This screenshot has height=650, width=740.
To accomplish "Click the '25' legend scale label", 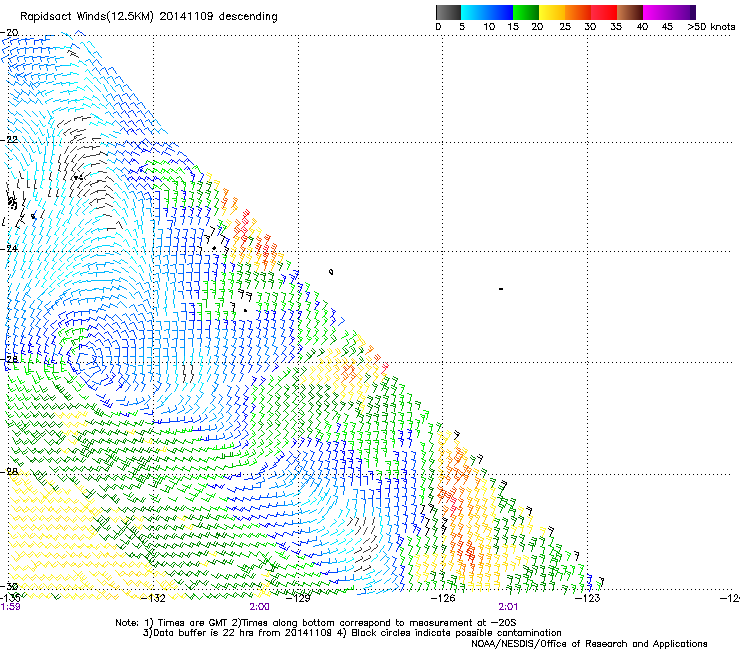I will 565,27.
